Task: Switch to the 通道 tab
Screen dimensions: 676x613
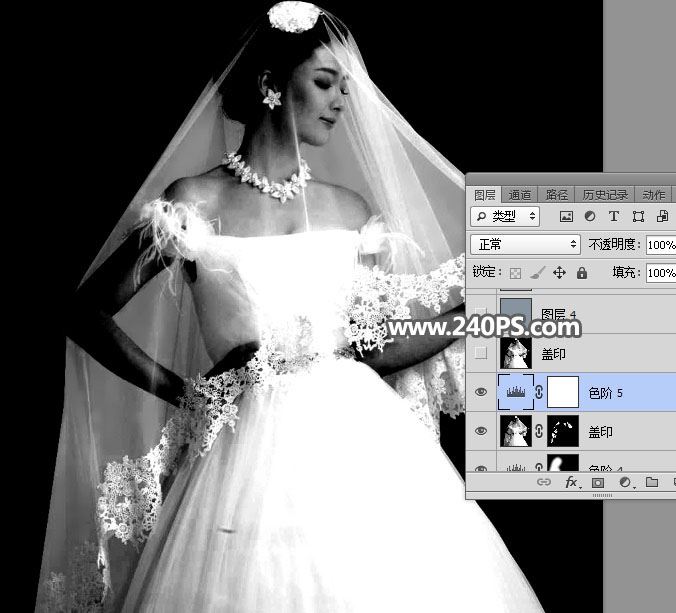Action: coord(519,195)
